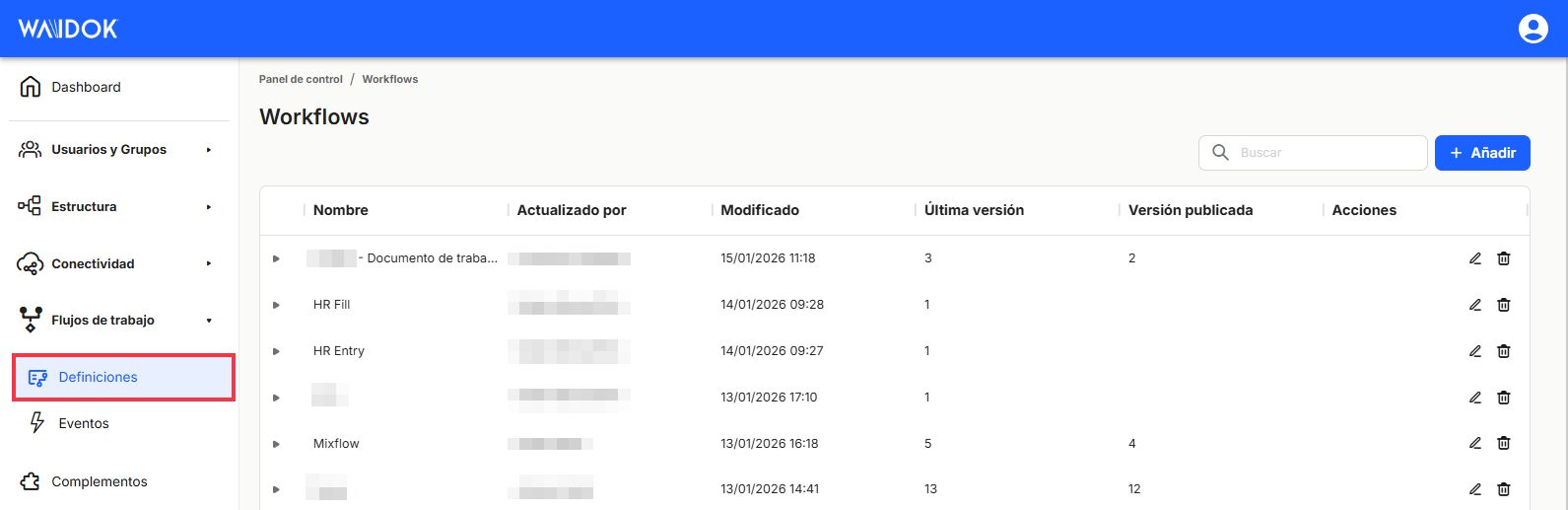This screenshot has height=510, width=1568.
Task: Edit the HR Fill workflow pencil icon
Action: [x=1474, y=305]
